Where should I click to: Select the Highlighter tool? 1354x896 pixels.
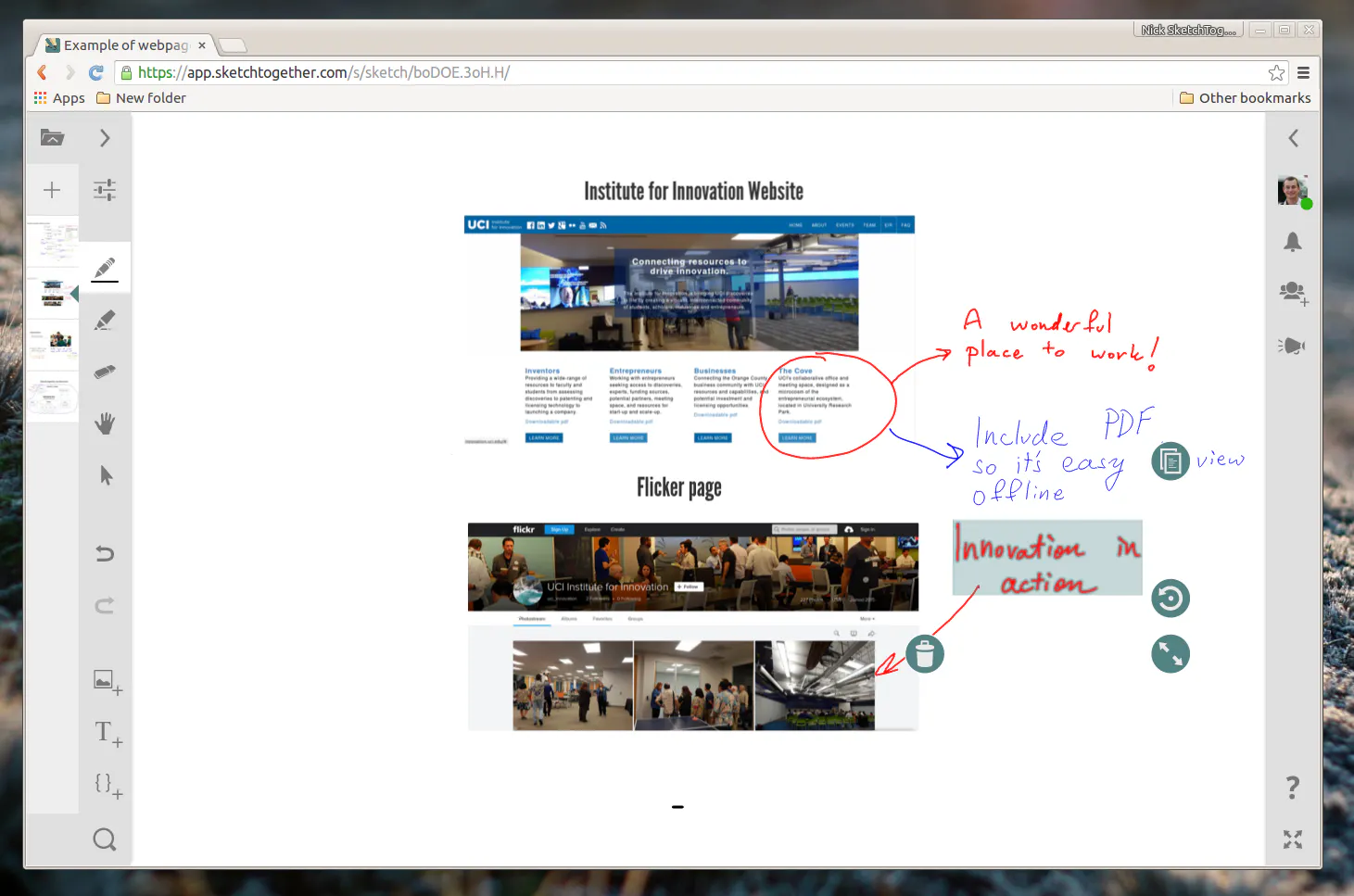pyautogui.click(x=105, y=321)
